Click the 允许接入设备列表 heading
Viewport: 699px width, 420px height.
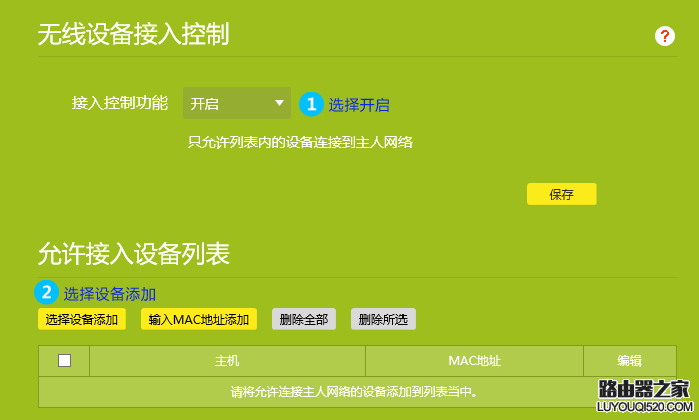coord(134,254)
